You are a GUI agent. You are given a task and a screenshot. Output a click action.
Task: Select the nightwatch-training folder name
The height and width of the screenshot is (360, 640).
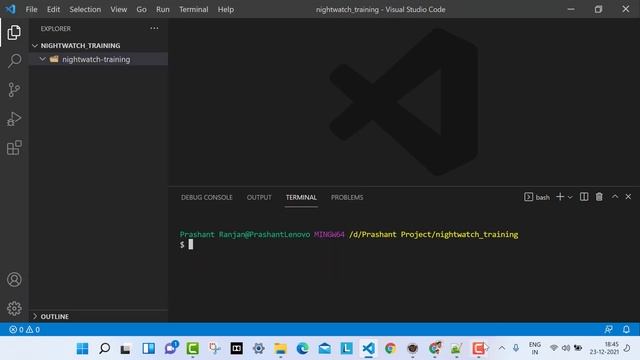pyautogui.click(x=96, y=60)
